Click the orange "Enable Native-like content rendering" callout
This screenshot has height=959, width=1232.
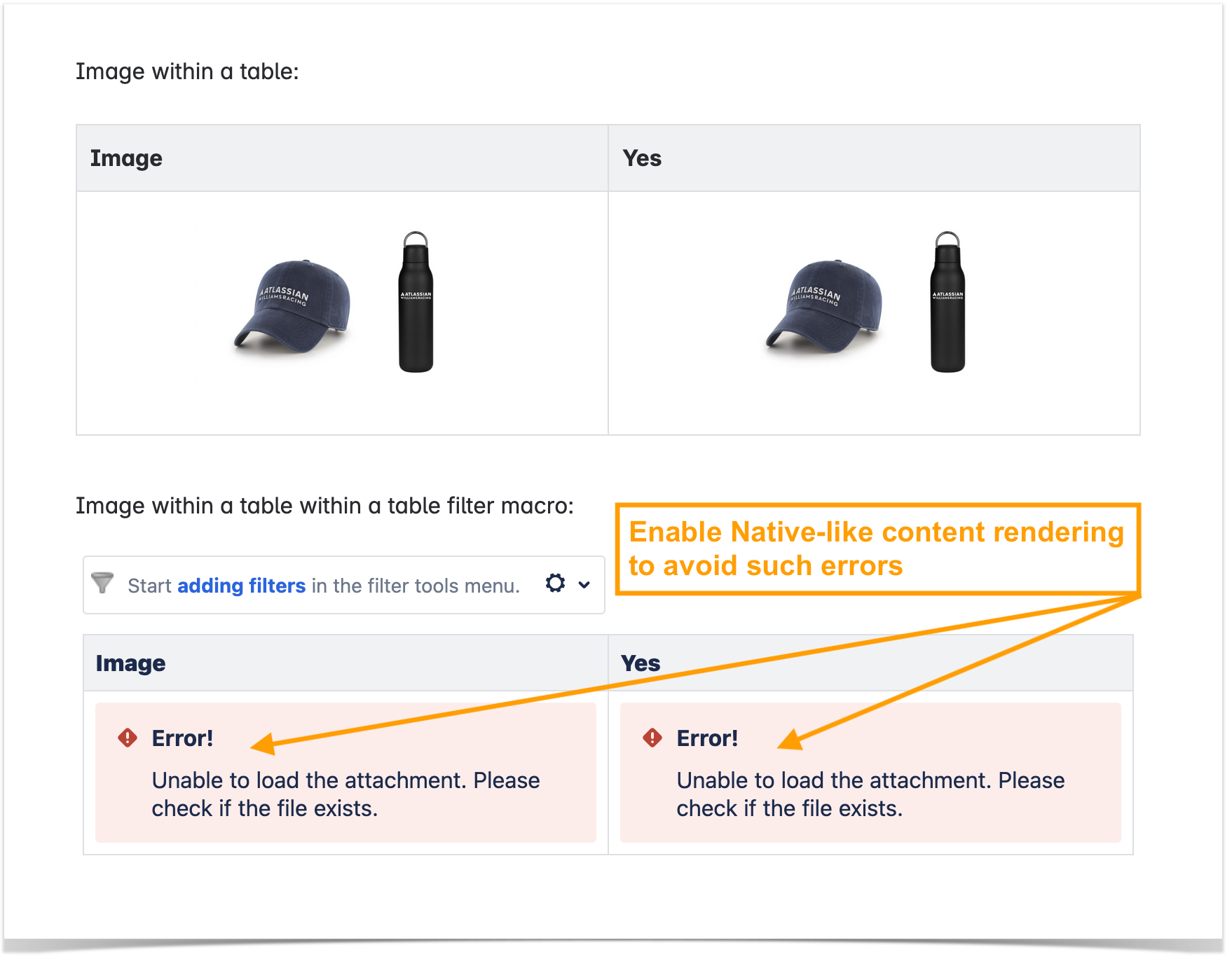876,549
